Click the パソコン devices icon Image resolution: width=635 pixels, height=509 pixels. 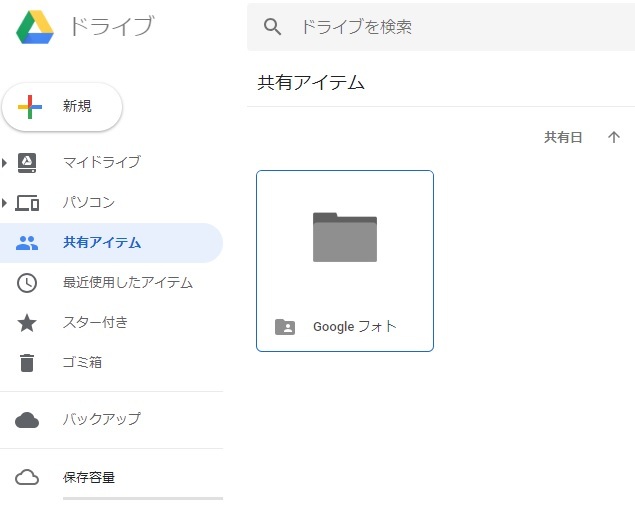pos(28,203)
